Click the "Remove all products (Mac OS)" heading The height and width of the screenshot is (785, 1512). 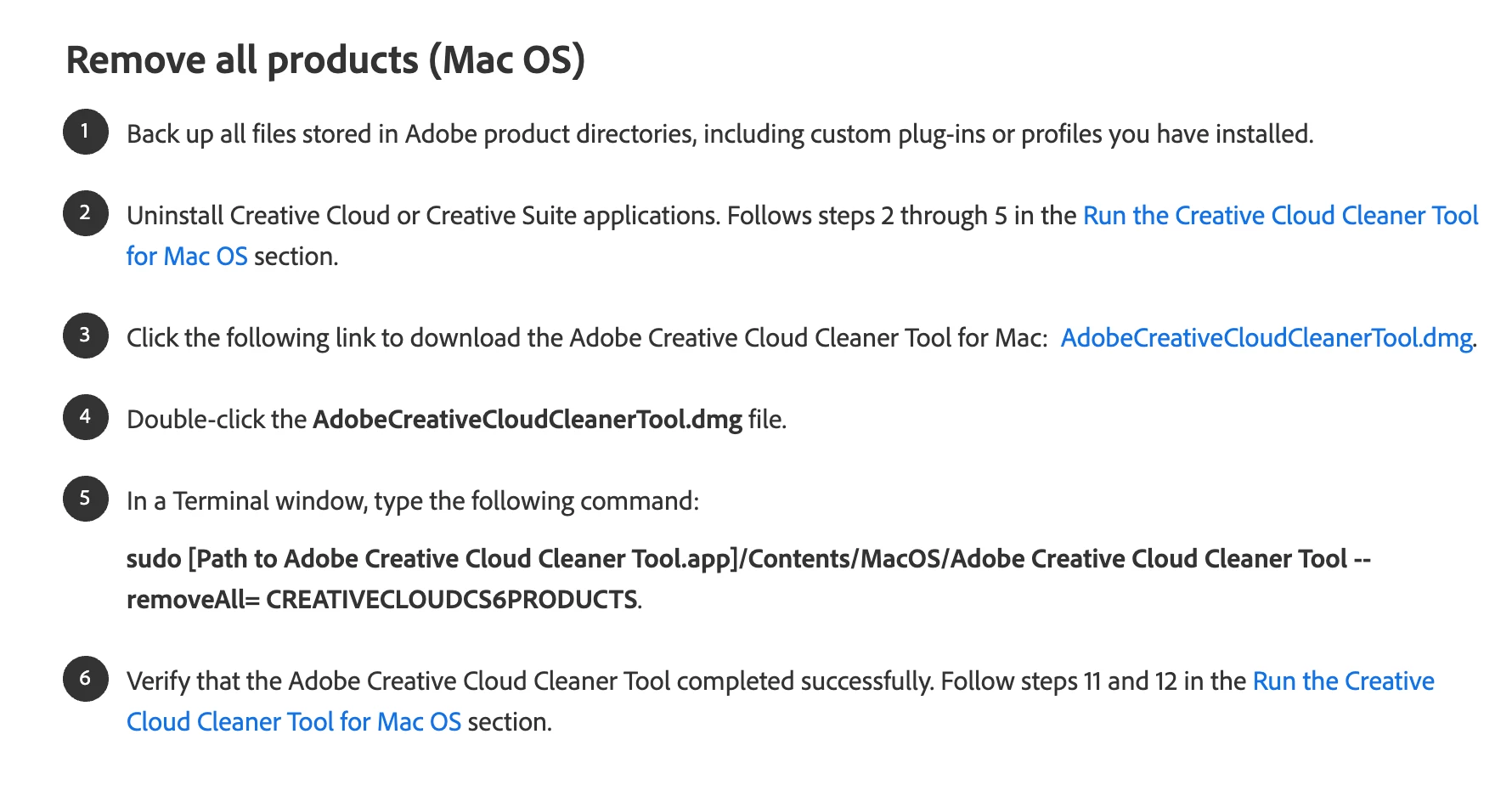325,60
